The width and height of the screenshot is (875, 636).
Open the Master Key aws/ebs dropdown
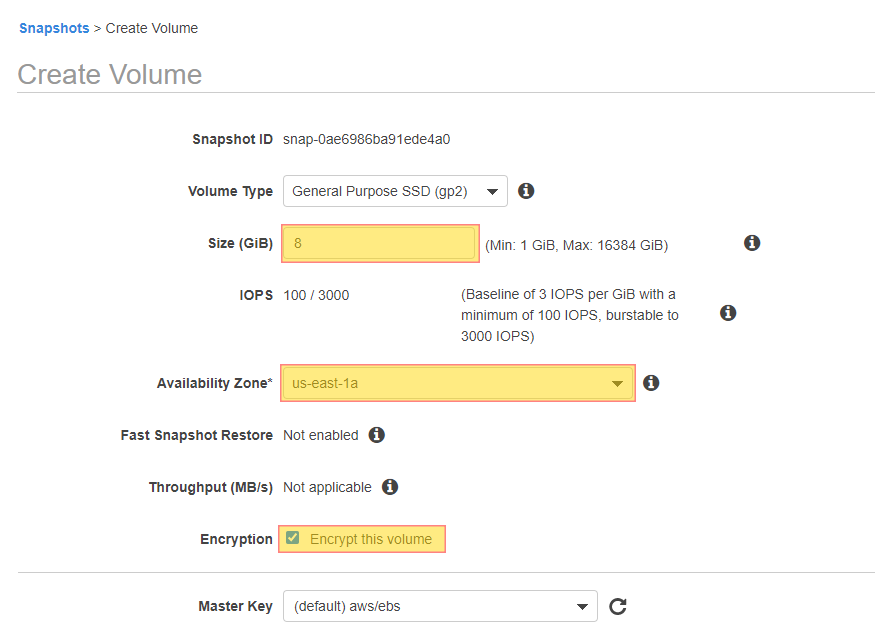click(x=440, y=606)
